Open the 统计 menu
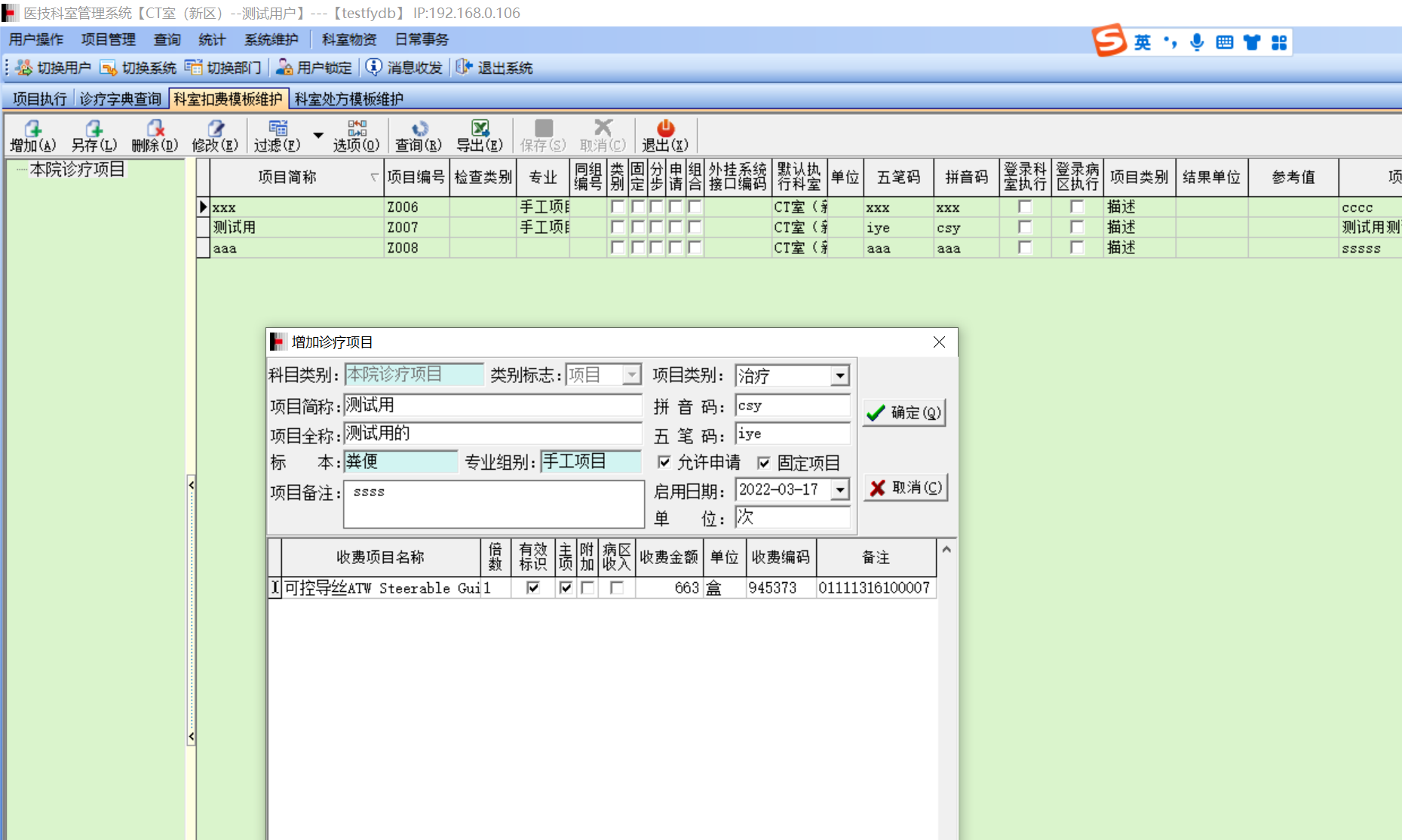This screenshot has height=840, width=1402. tap(212, 40)
